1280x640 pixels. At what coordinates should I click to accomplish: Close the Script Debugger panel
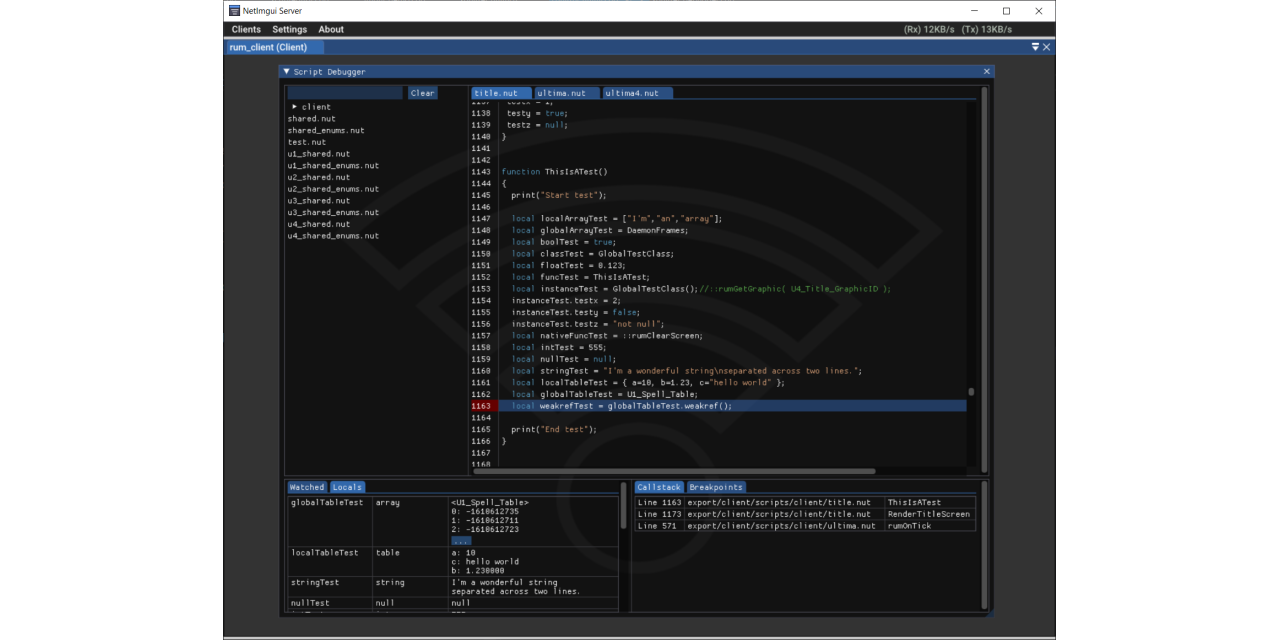pyautogui.click(x=986, y=72)
